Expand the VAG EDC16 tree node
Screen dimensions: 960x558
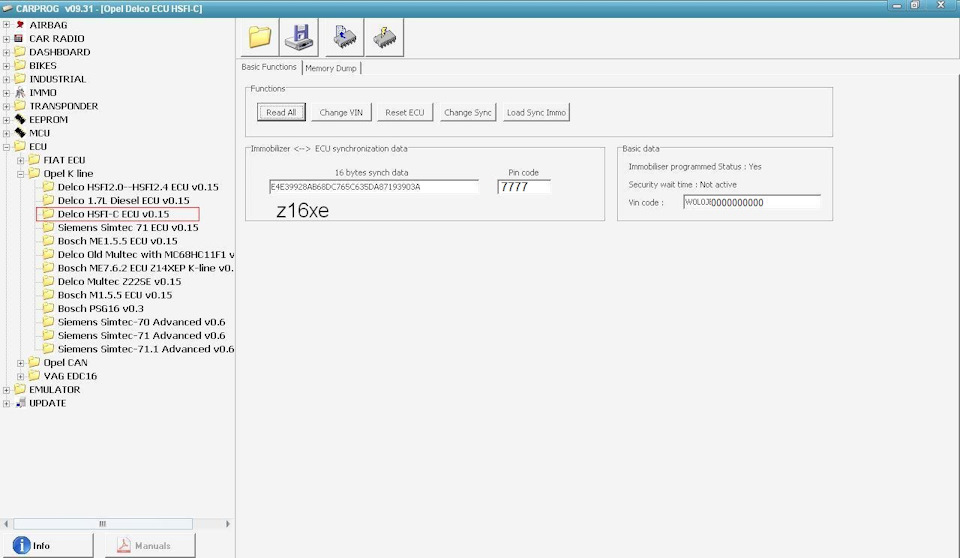click(21, 376)
